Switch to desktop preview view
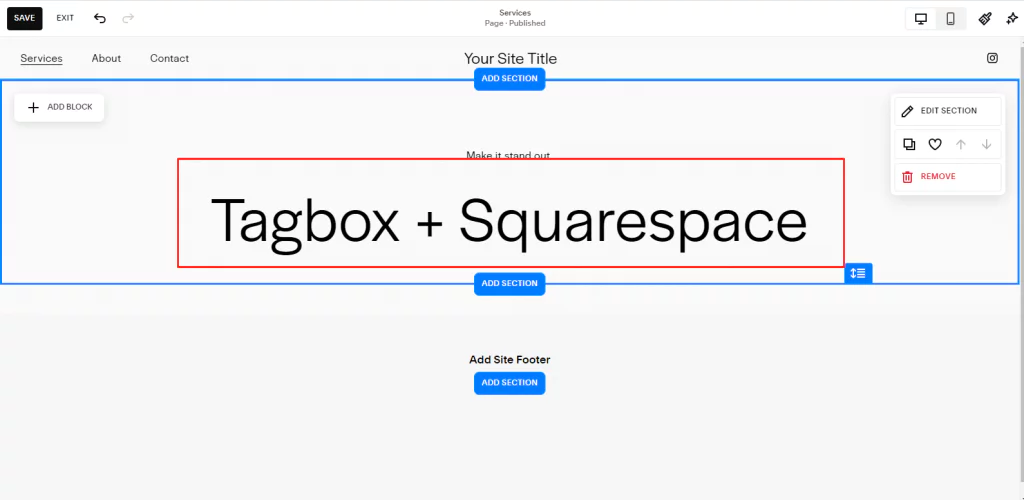 [921, 18]
